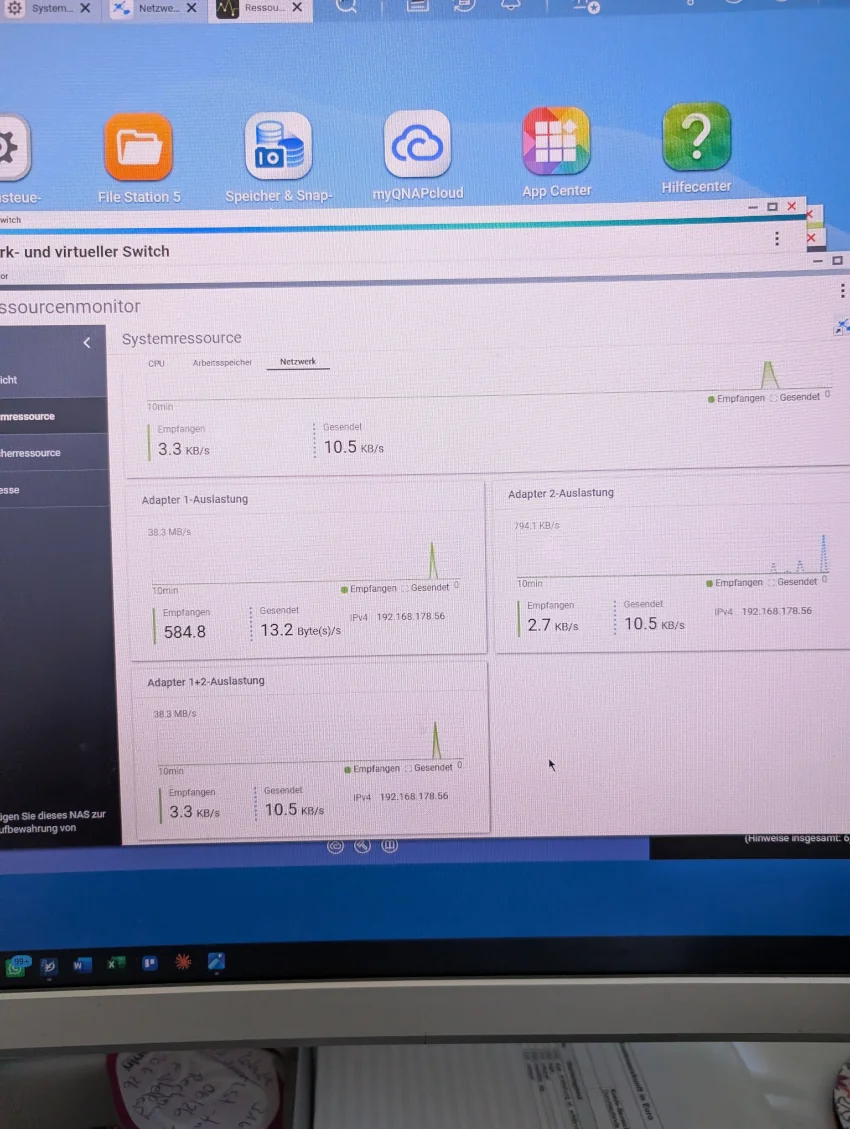The height and width of the screenshot is (1129, 850).
Task: Toggle Gesendet legend in Adapter 1+2-Auslastung chart
Action: pos(428,768)
